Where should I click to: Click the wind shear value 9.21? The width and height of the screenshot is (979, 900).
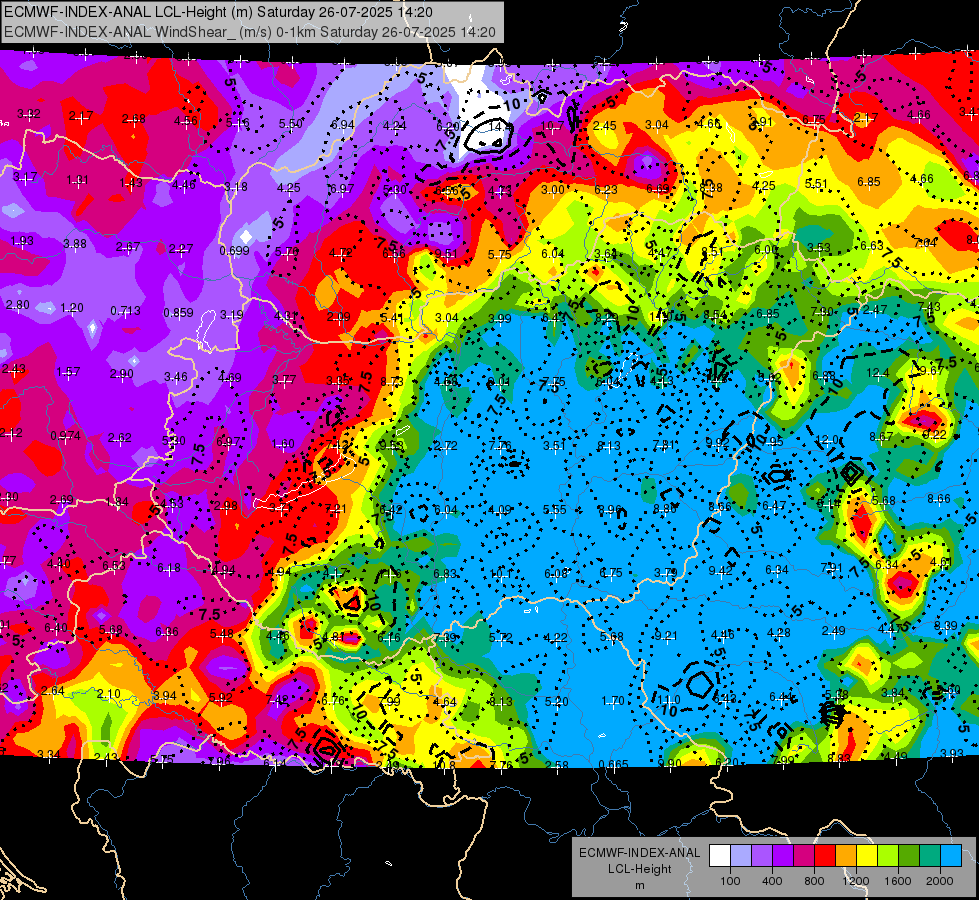(x=666, y=636)
